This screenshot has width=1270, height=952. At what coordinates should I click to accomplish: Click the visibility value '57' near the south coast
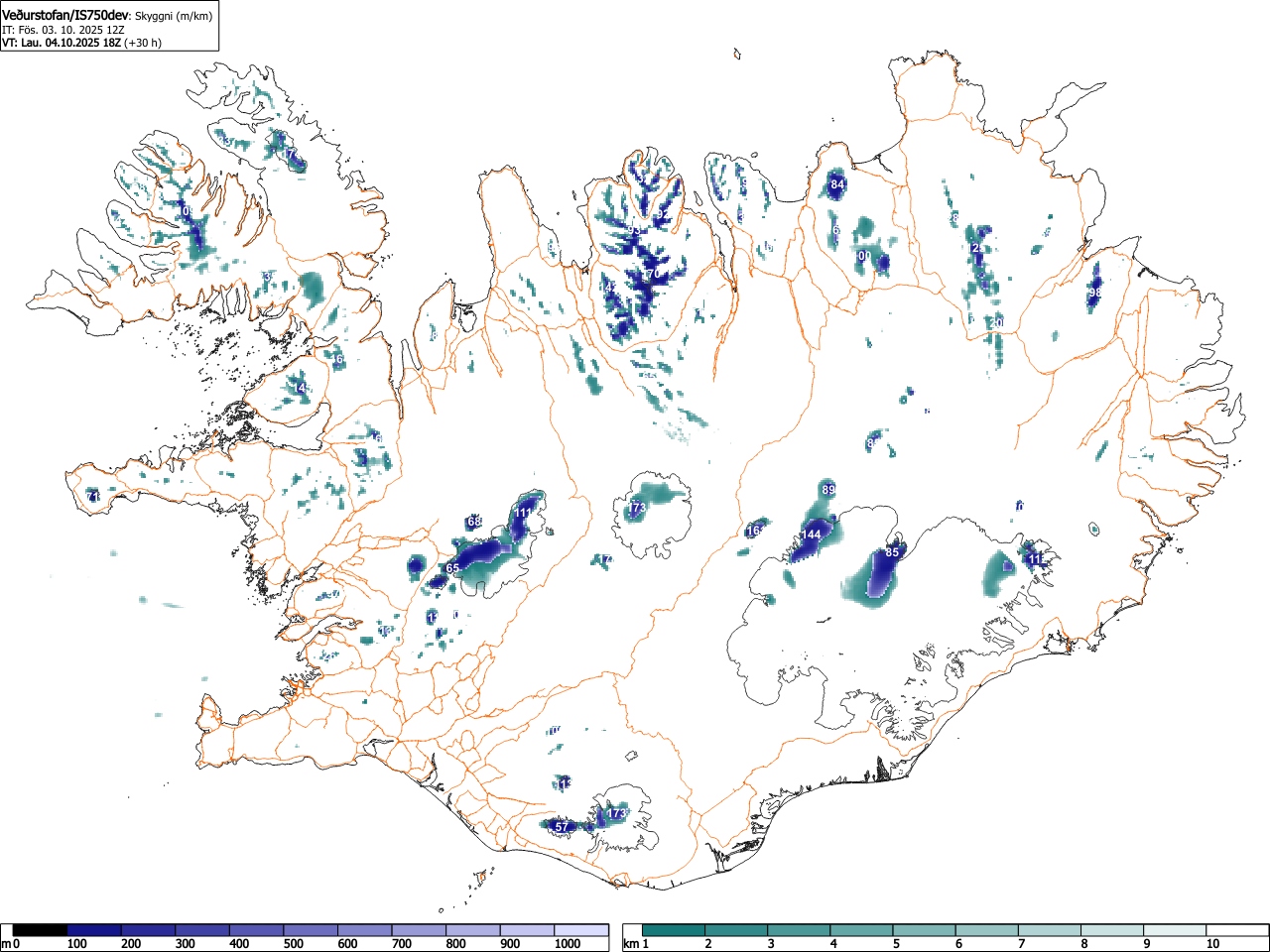[561, 826]
